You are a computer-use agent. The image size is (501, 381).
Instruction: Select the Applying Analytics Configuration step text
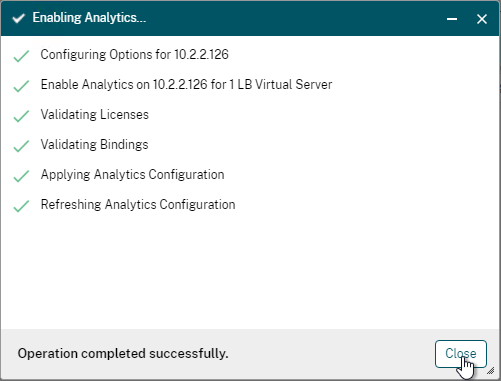[132, 175]
